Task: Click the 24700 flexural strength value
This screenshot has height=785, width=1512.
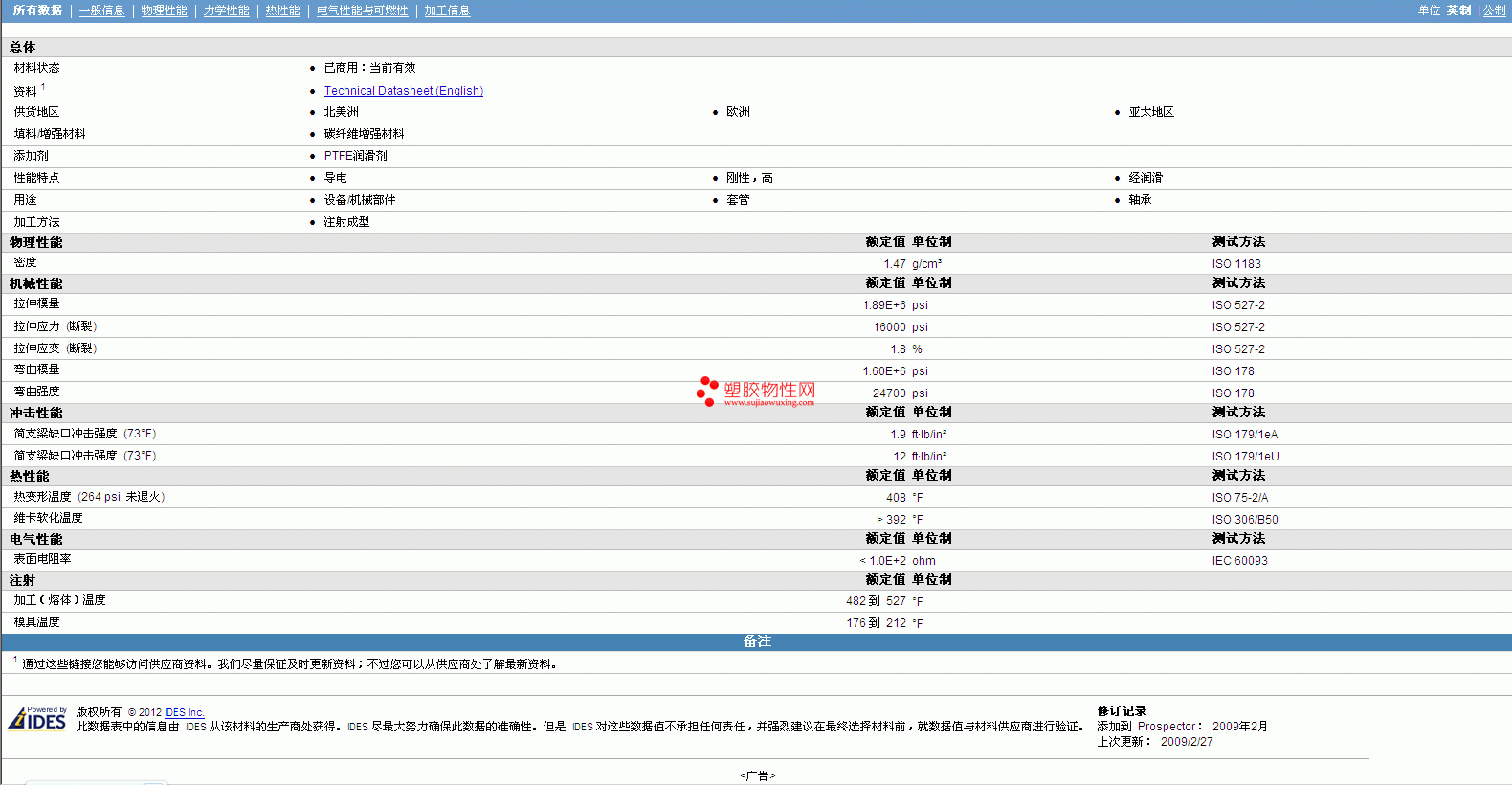Action: [889, 393]
